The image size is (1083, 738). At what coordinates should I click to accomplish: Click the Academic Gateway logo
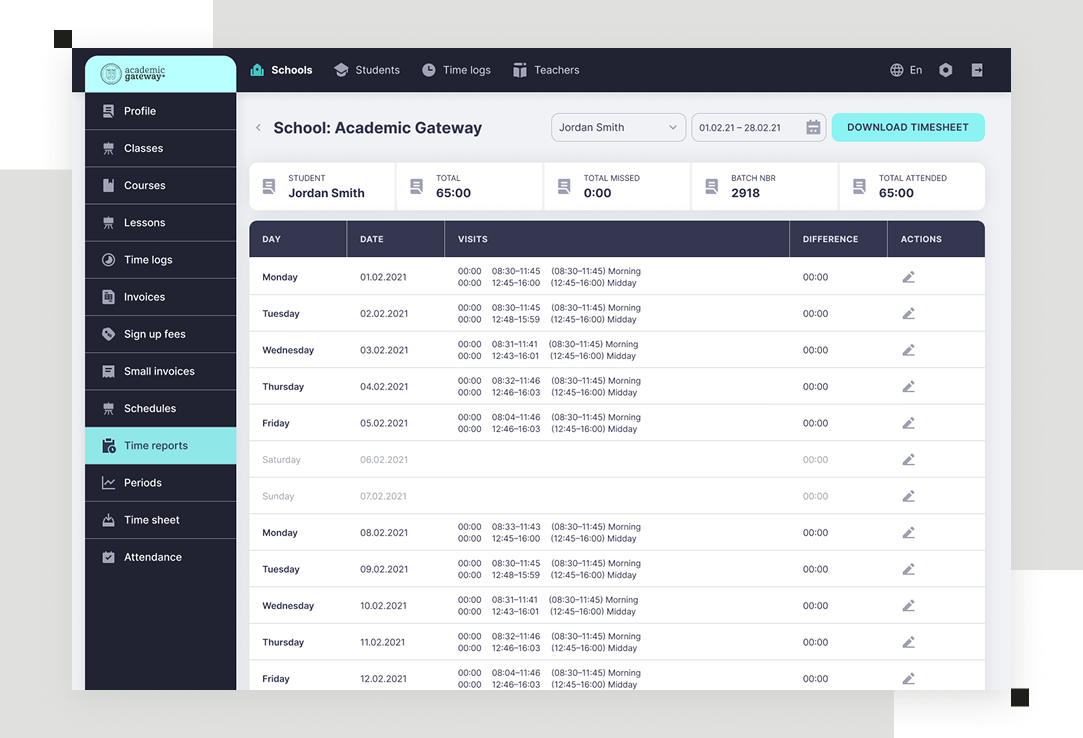coord(134,74)
